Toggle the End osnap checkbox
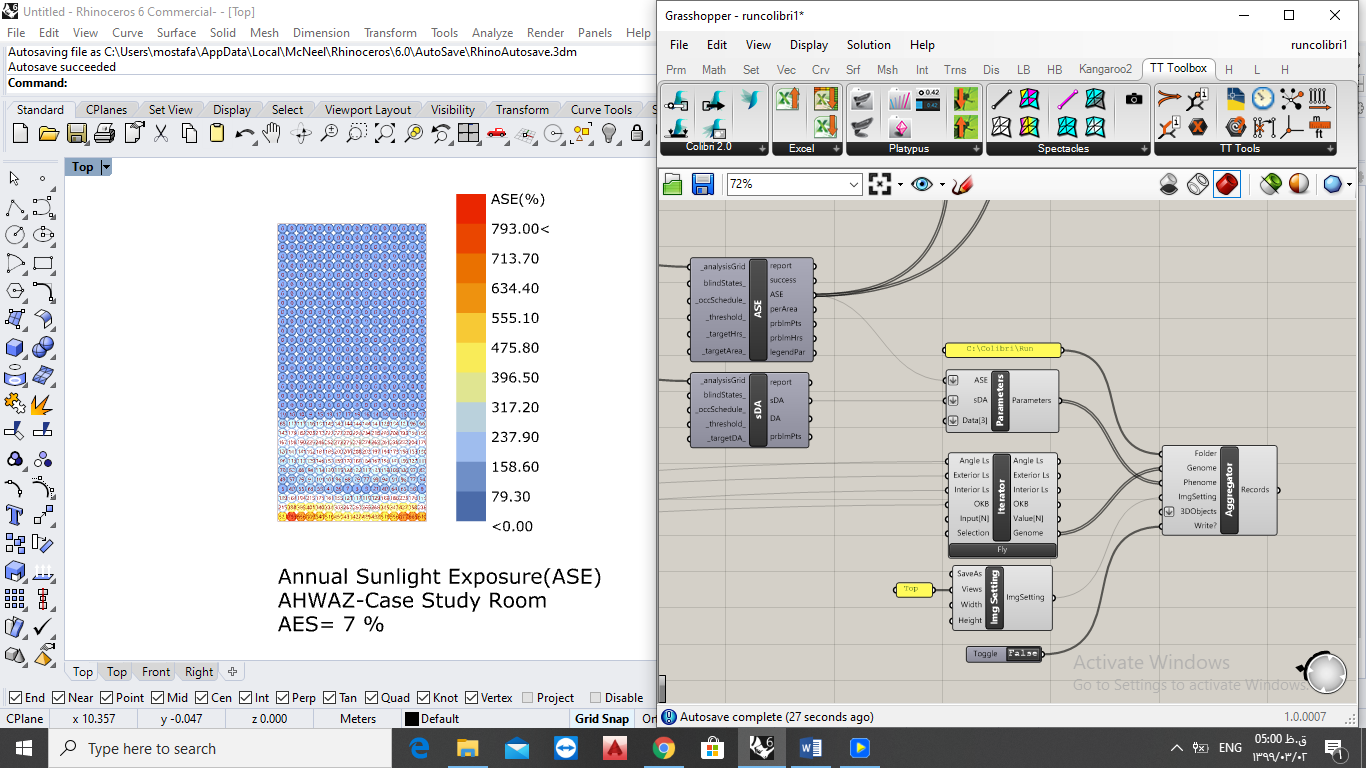Screen dimensions: 1366x768 coord(15,698)
